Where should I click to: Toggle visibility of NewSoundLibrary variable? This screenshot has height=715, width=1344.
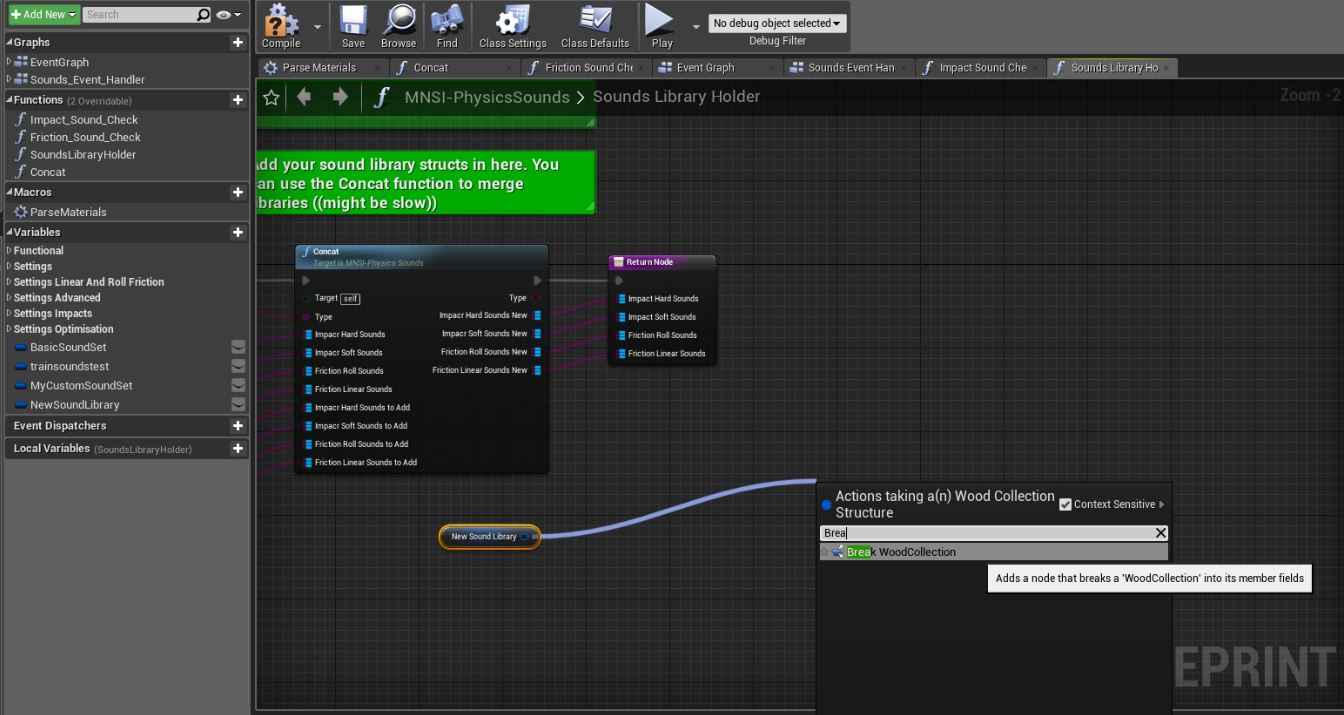238,405
